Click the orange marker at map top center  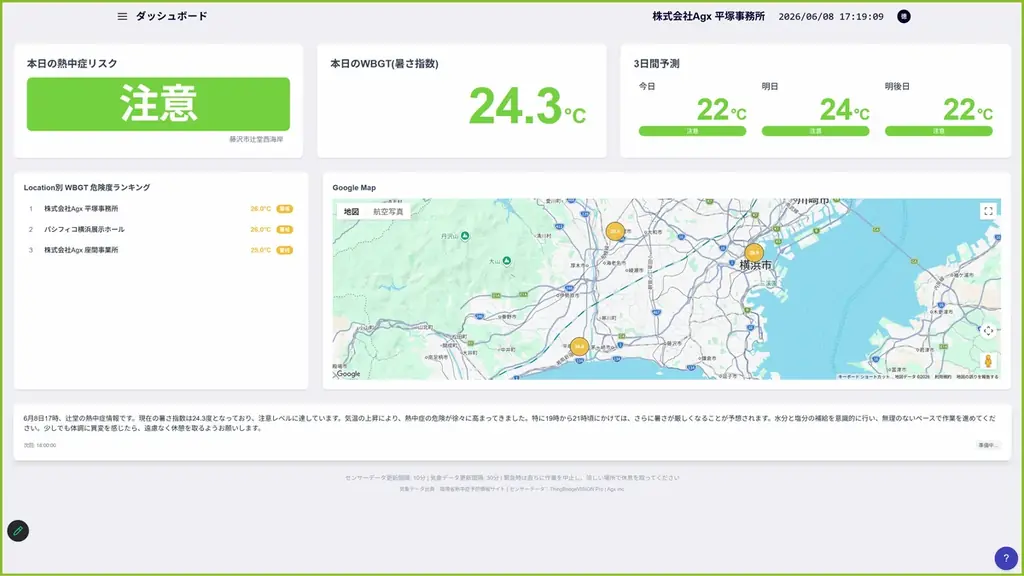tap(615, 231)
